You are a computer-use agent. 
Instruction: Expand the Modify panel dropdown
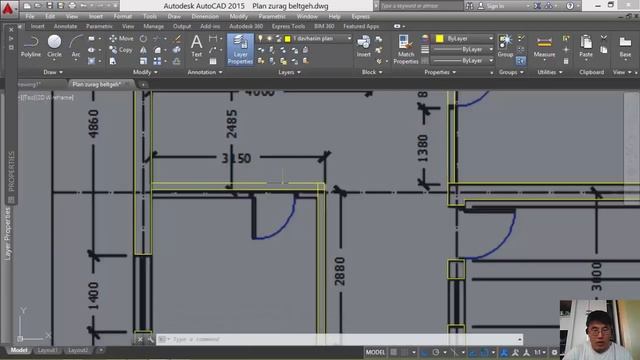[145, 72]
